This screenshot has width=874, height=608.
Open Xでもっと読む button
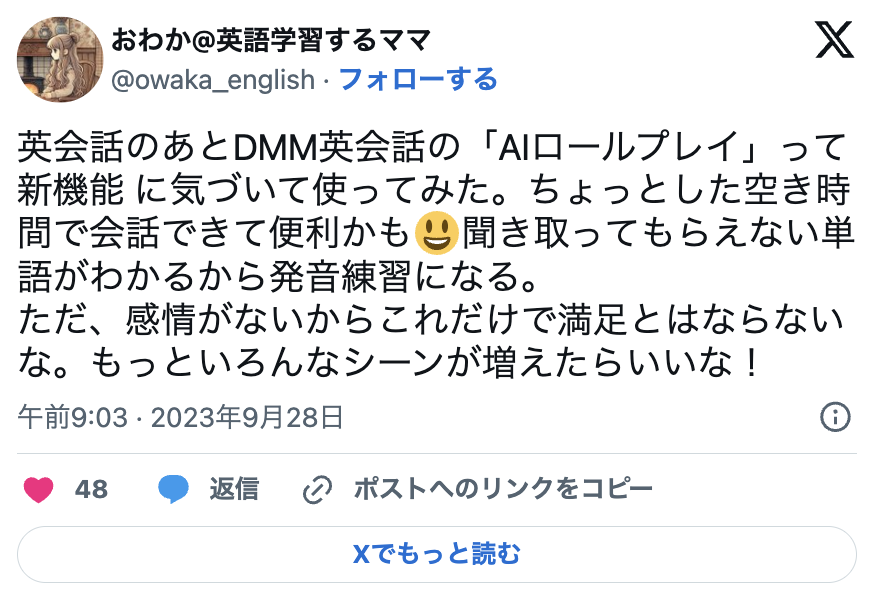click(x=437, y=555)
